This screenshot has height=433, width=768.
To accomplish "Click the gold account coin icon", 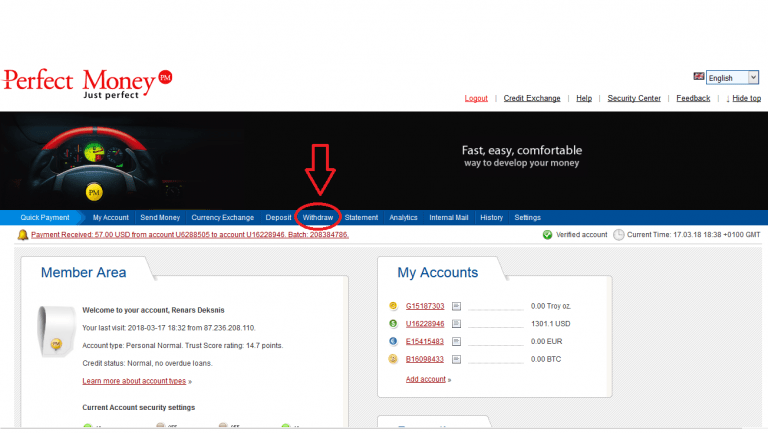I will click(x=394, y=306).
